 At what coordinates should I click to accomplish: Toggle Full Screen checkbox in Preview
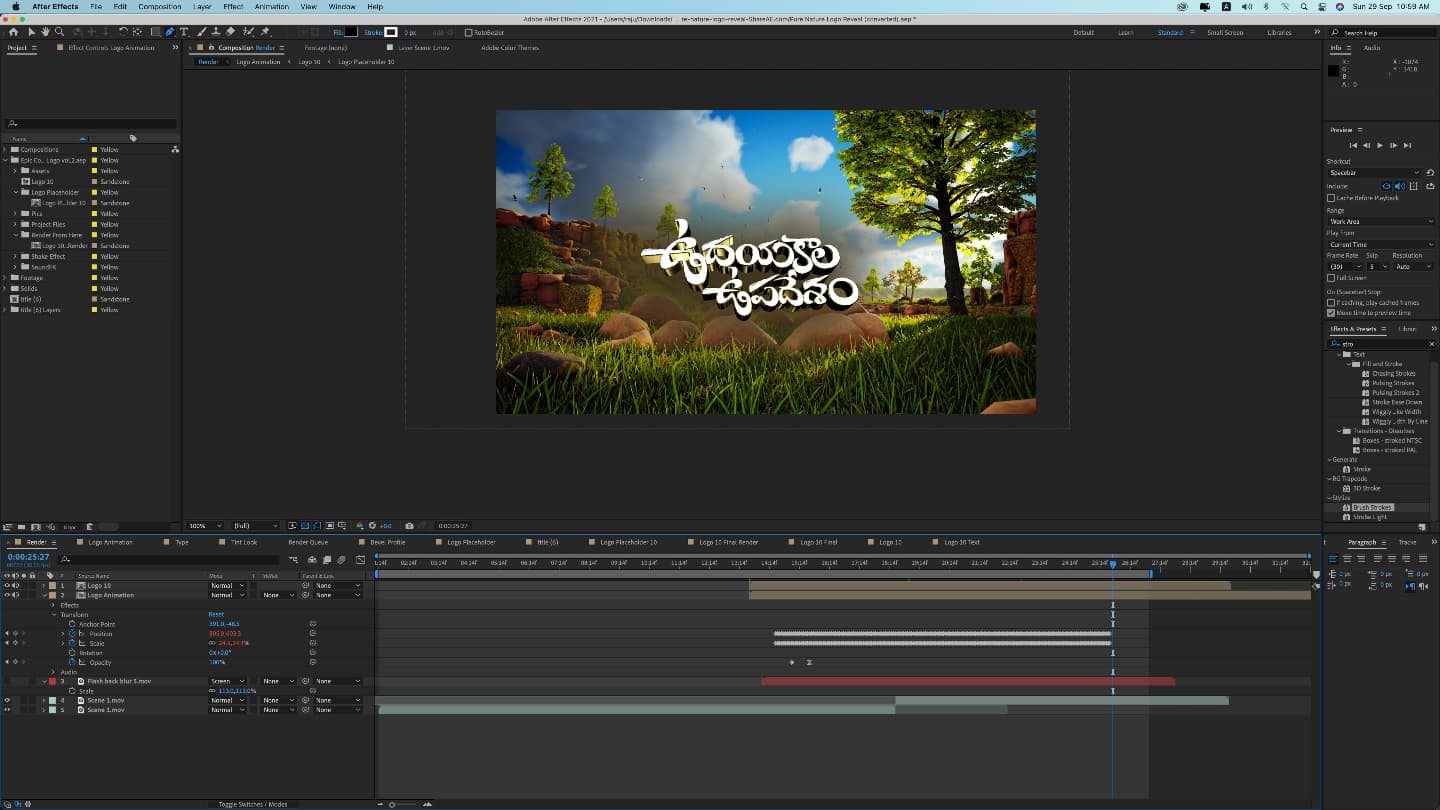[1331, 278]
